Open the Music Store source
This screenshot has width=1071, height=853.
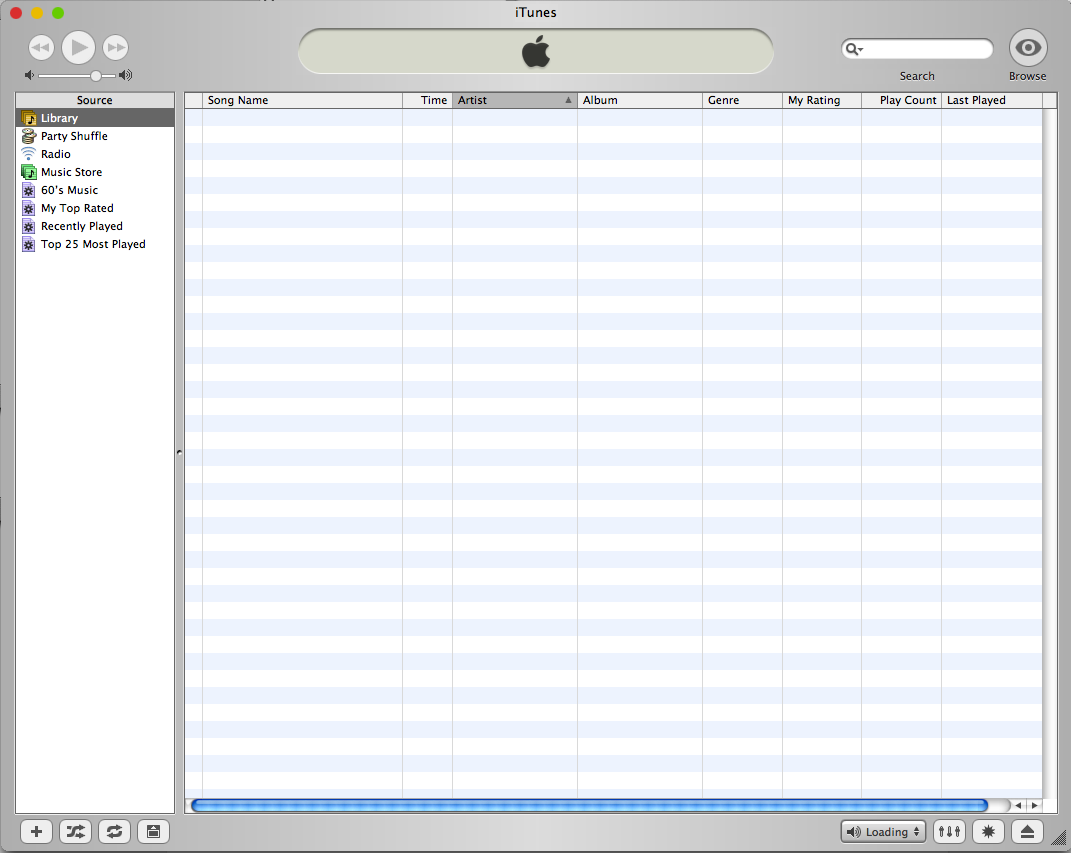(95, 172)
